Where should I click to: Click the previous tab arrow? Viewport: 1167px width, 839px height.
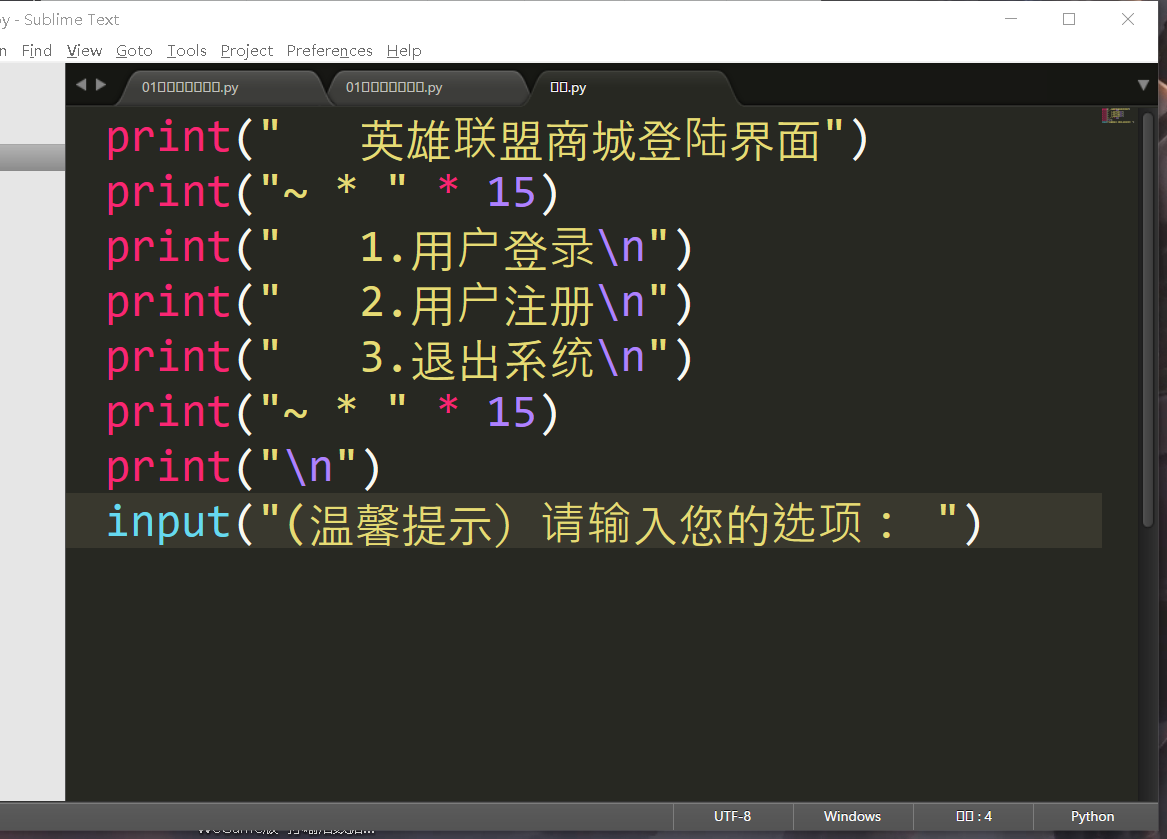coord(81,85)
